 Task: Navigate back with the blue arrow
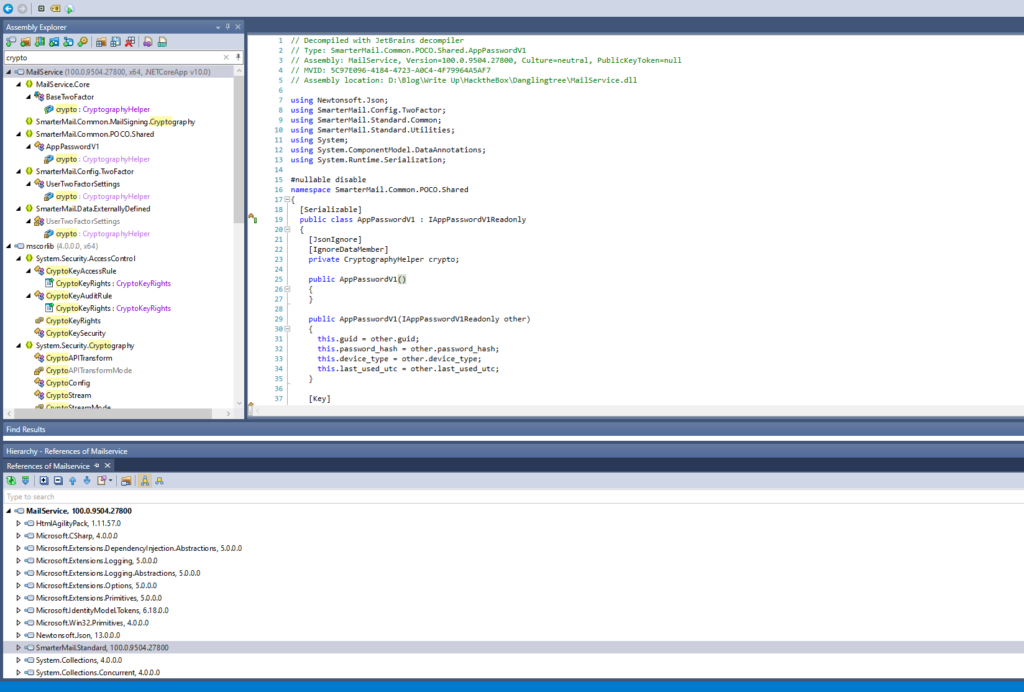tap(8, 8)
